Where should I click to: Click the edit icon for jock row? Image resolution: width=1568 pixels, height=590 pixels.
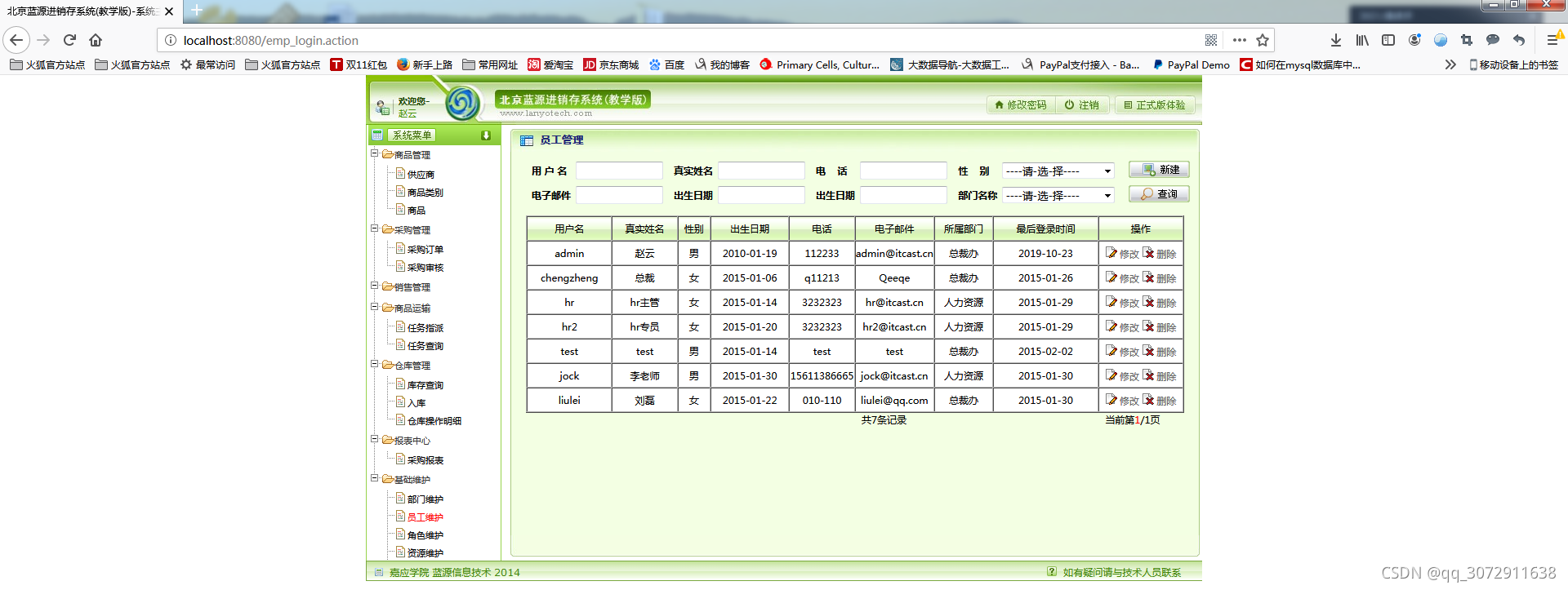pos(1111,375)
